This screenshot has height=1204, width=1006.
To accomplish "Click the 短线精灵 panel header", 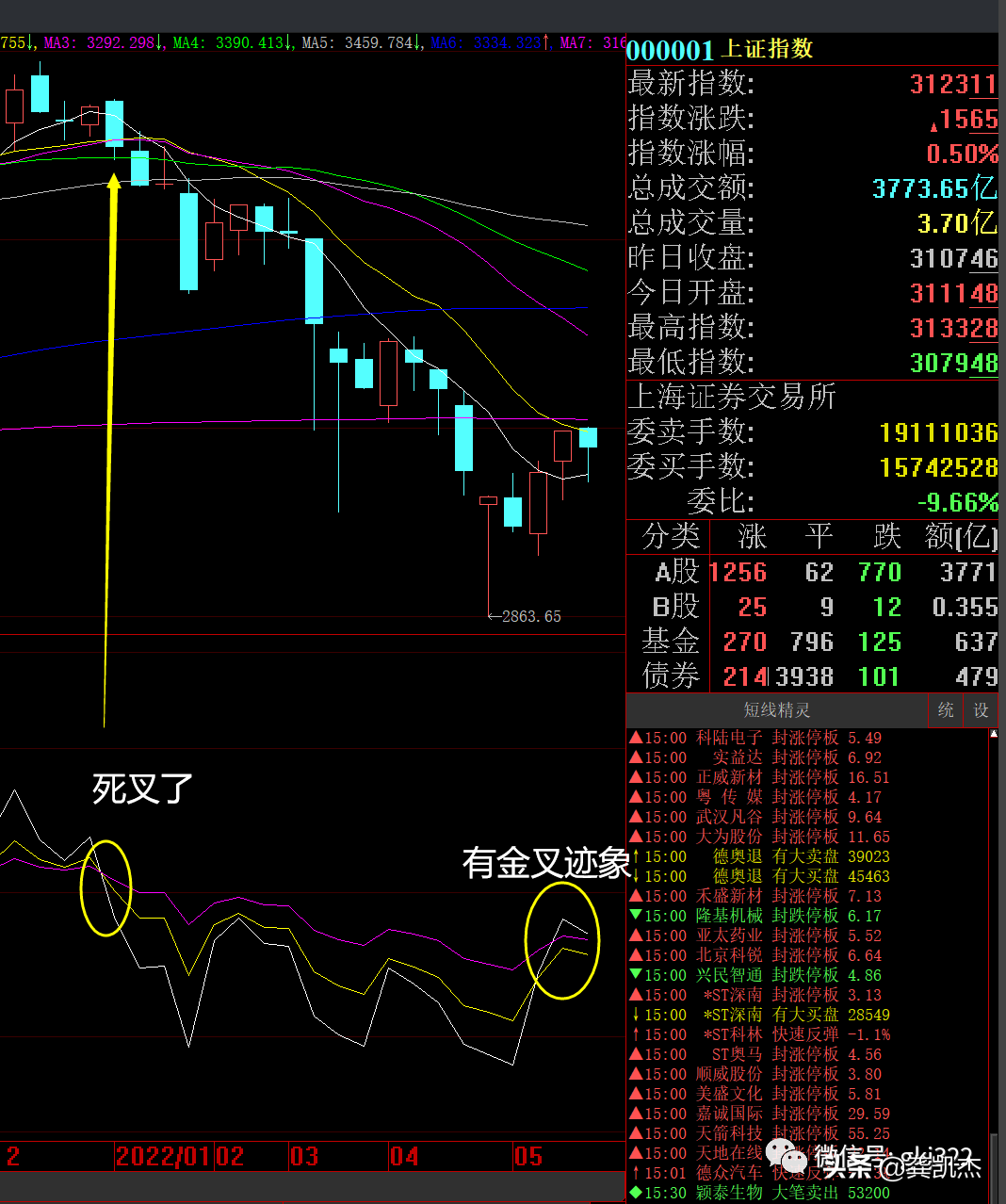I will pyautogui.click(x=776, y=710).
